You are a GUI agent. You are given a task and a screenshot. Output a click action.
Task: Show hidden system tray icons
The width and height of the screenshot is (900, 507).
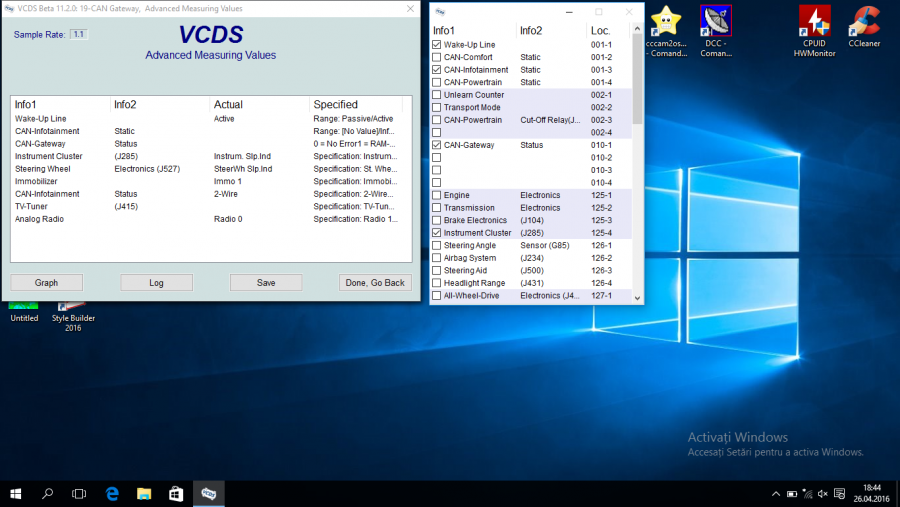[x=776, y=493]
